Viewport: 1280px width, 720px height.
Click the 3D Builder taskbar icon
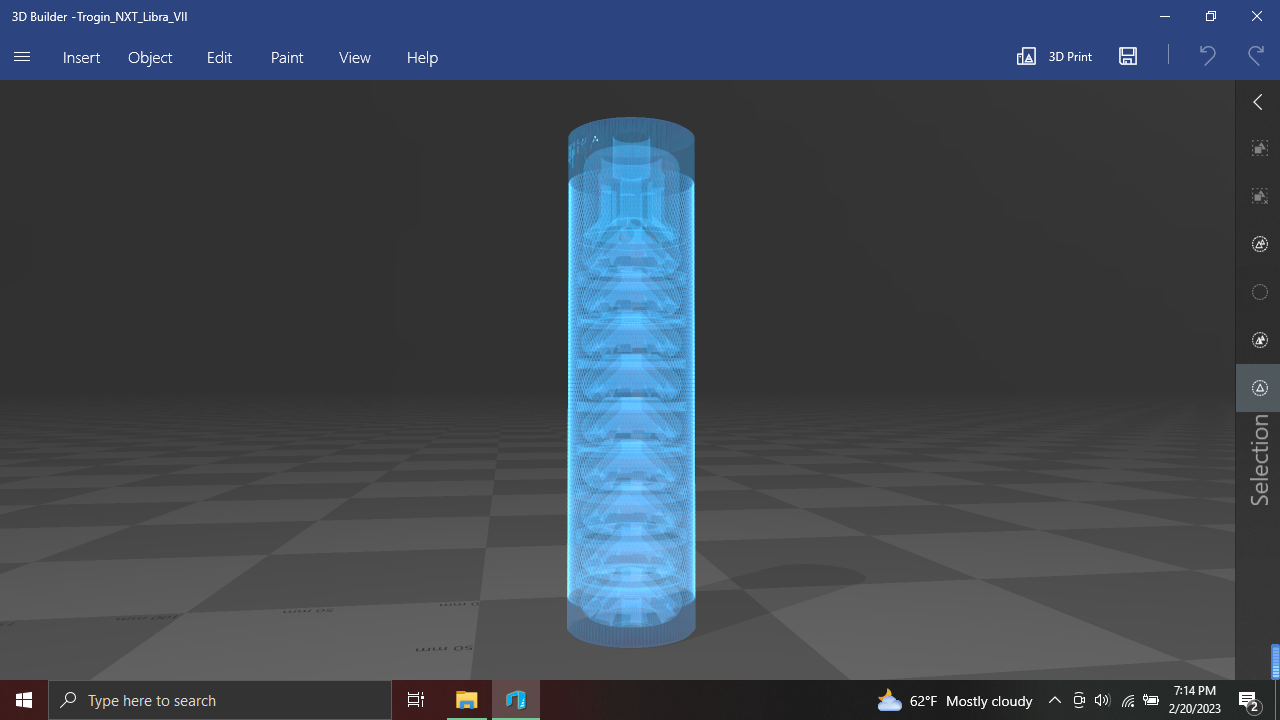click(x=516, y=700)
